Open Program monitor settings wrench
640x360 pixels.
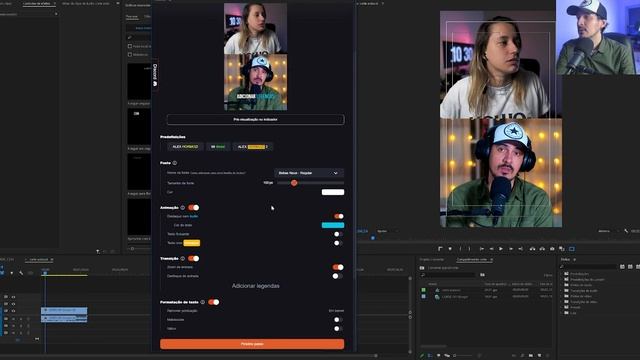(626, 231)
